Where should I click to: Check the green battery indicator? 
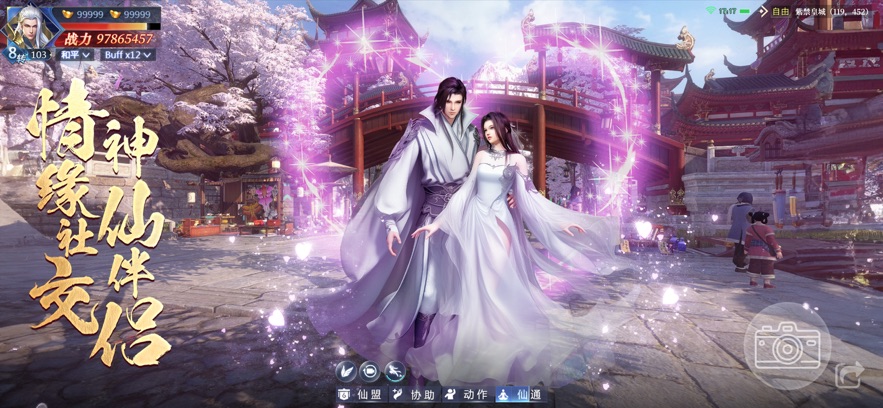coord(744,11)
